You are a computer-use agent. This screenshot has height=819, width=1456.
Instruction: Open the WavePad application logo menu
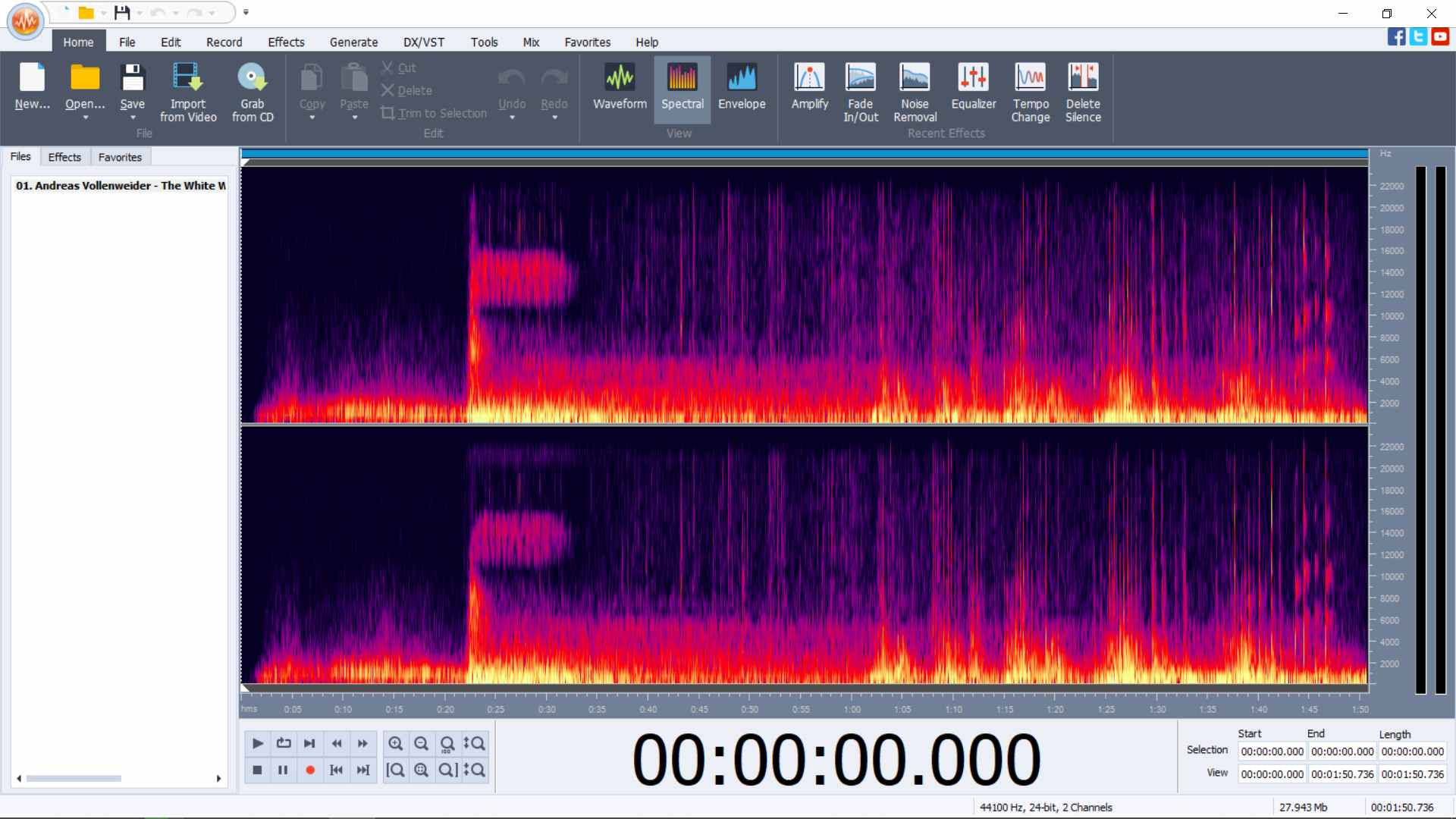coord(25,21)
